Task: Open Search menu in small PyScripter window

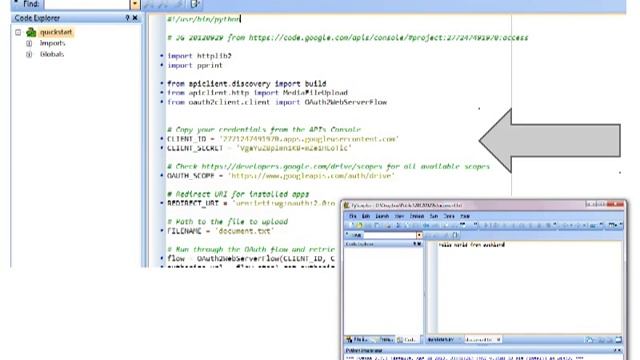Action: click(x=382, y=216)
